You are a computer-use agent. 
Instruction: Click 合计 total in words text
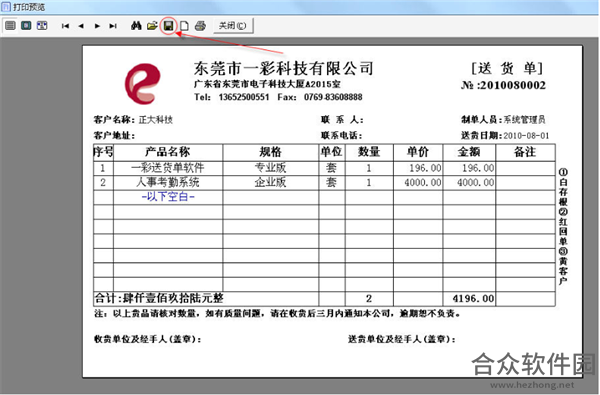(x=159, y=298)
